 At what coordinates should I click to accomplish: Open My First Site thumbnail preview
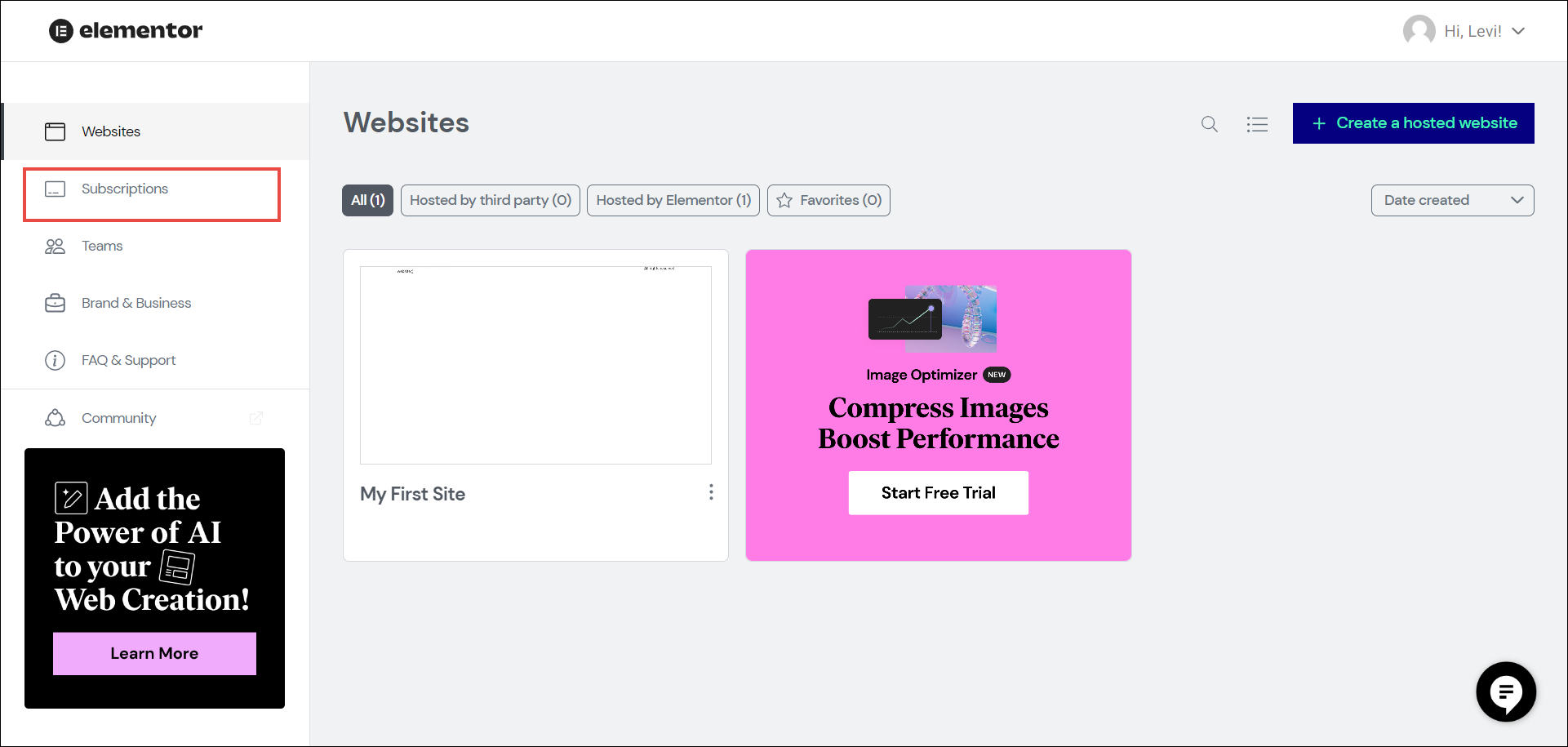pyautogui.click(x=535, y=365)
